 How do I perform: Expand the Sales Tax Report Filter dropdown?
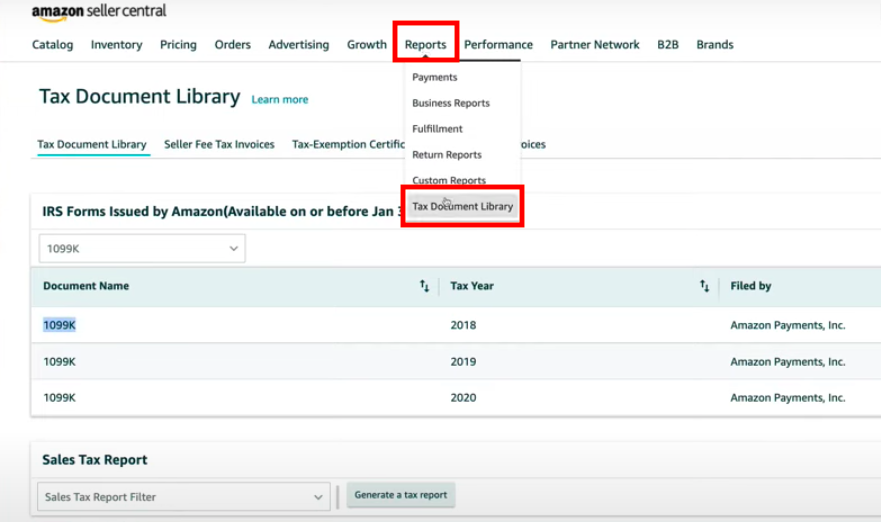[186, 496]
